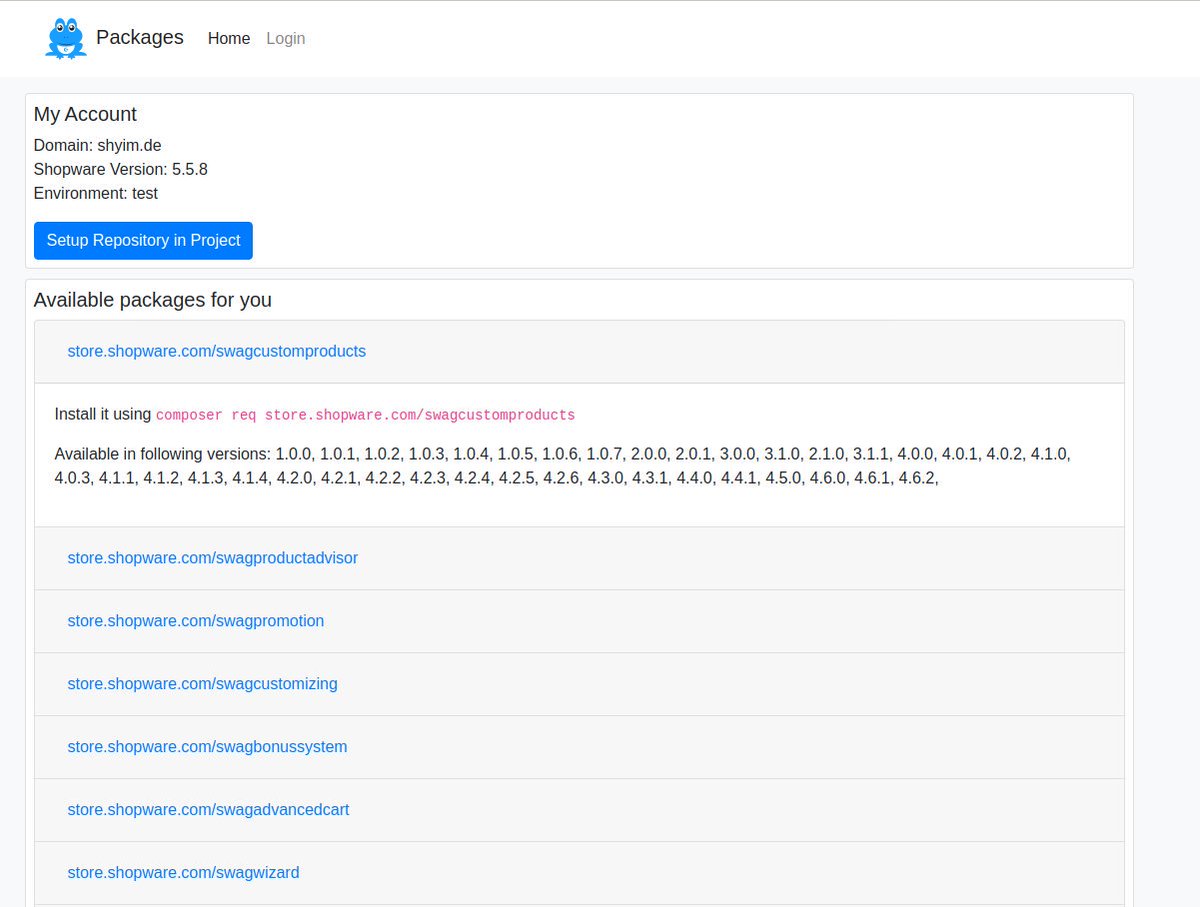Go to the Home nav item
The width and height of the screenshot is (1200, 907).
(229, 38)
